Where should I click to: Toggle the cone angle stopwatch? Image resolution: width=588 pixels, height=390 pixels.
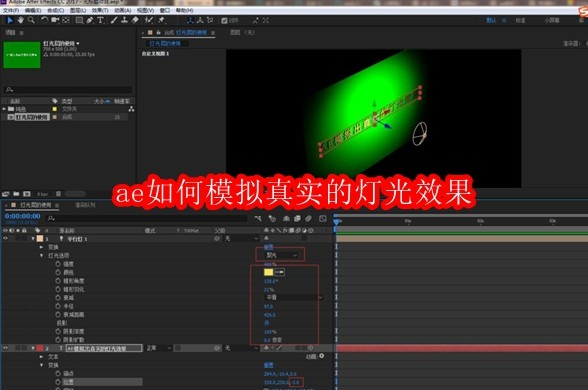coord(58,280)
